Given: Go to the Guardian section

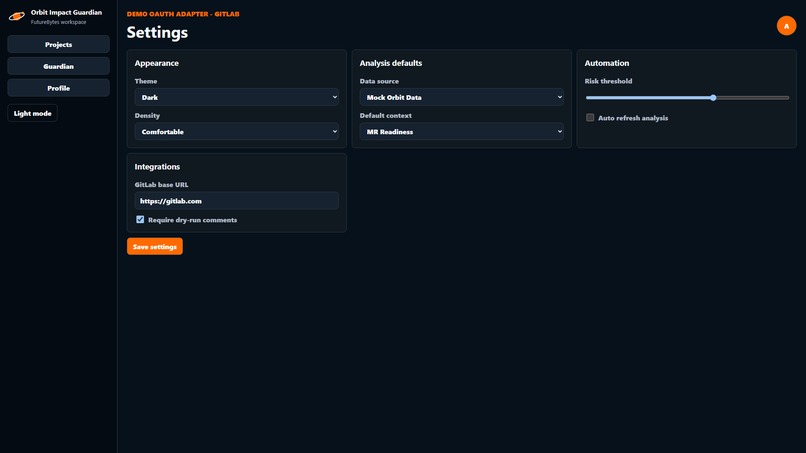Looking at the screenshot, I should pyautogui.click(x=59, y=66).
